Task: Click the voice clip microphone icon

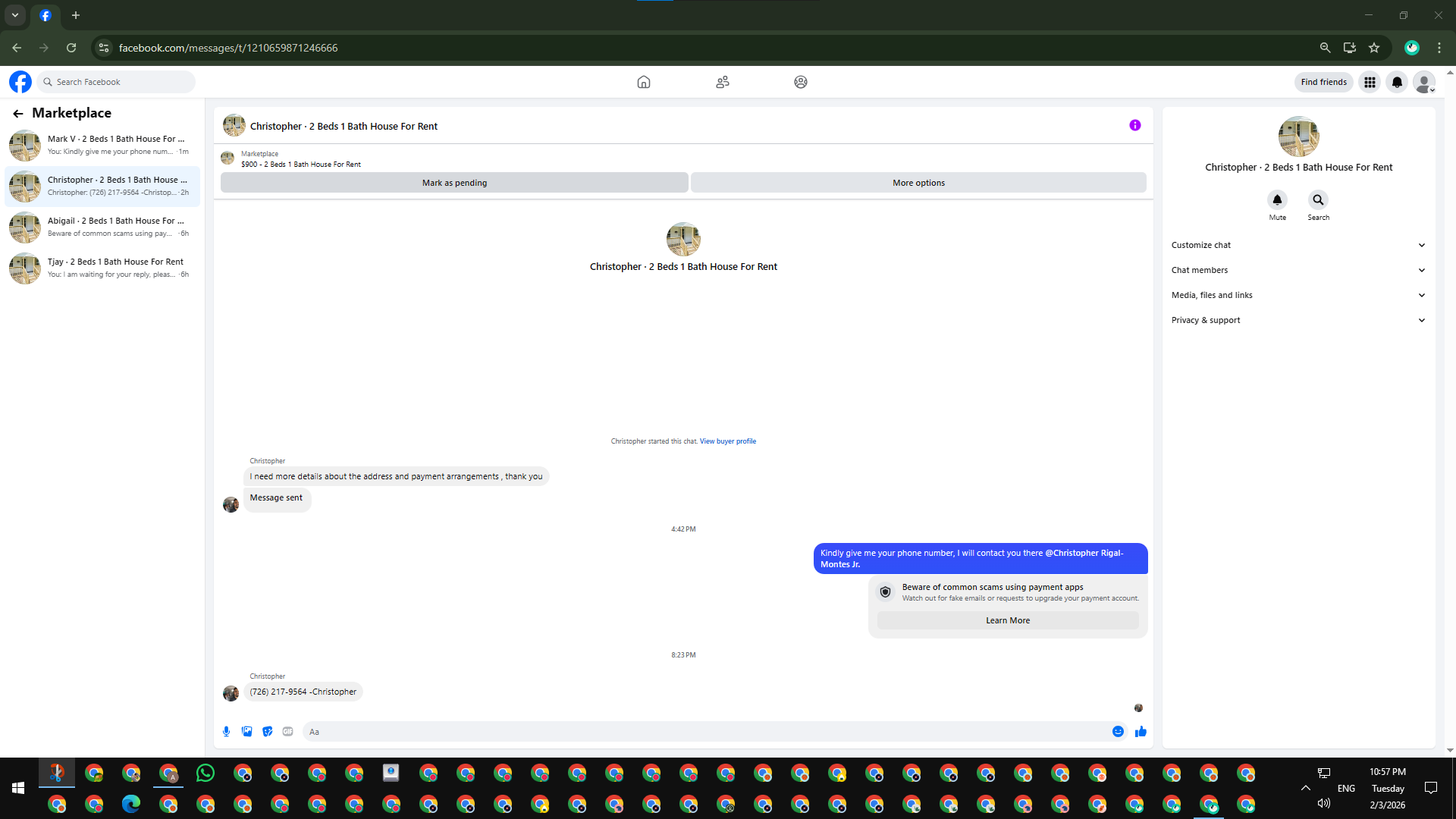Action: [226, 732]
